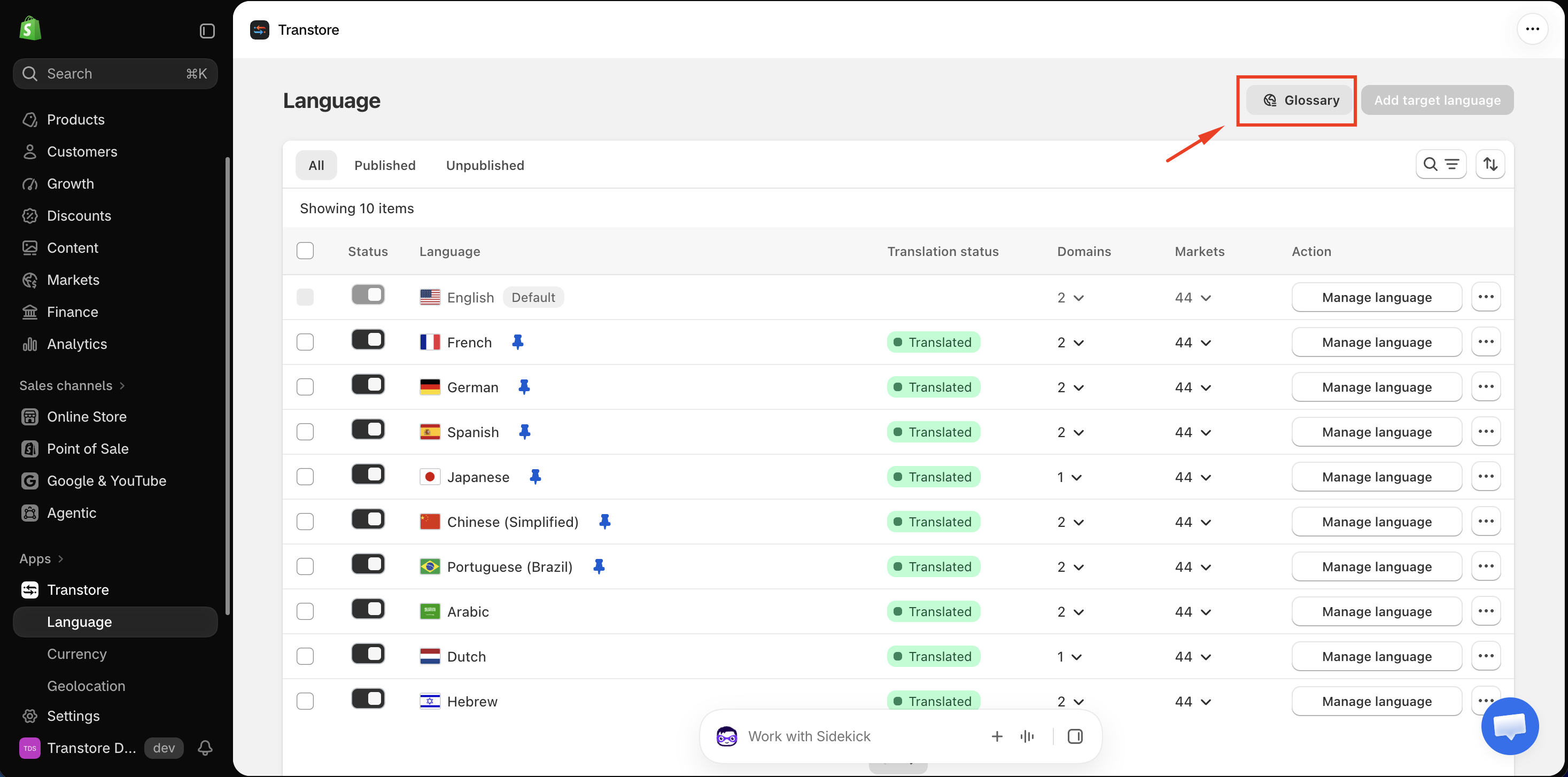Open search and filter icon in table
Screen dimensions: 1568x777
pyautogui.click(x=1441, y=164)
